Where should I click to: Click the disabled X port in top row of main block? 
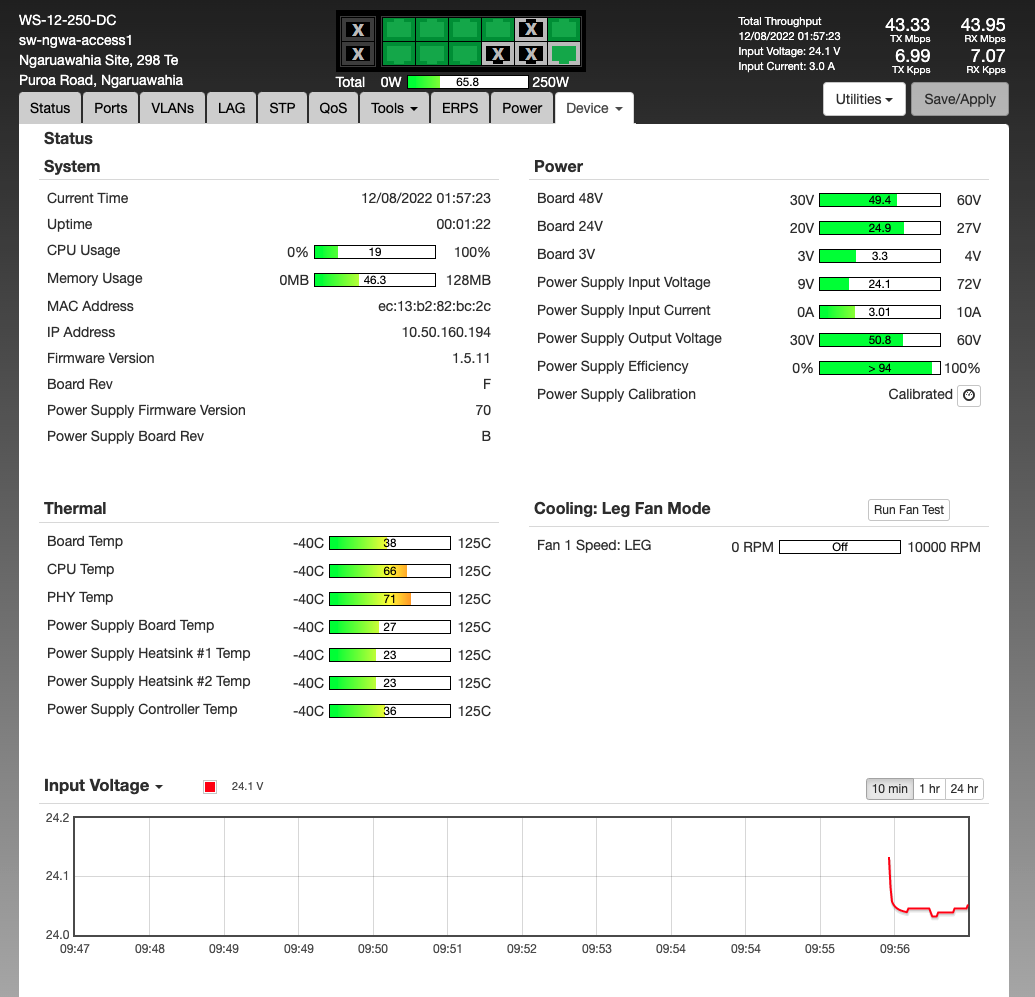point(532,29)
